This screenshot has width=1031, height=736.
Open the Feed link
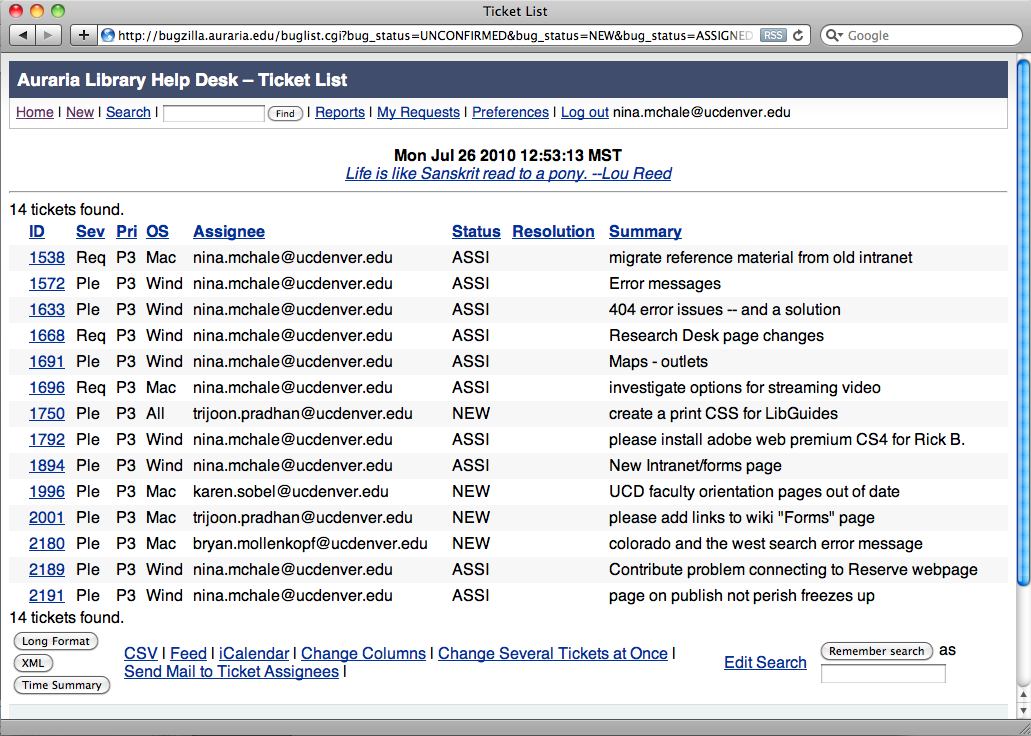188,653
